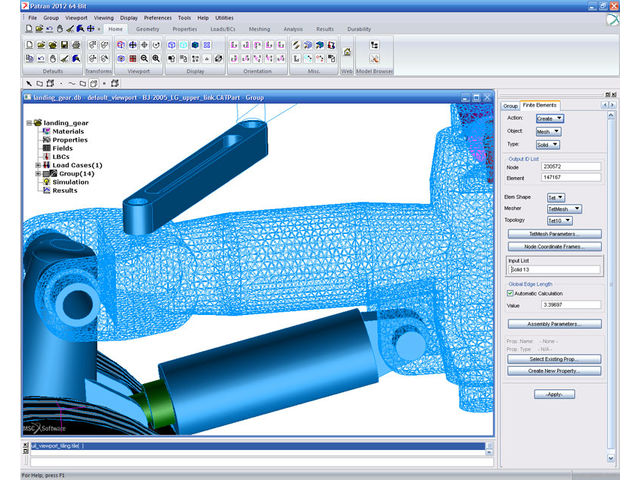Toggle the Automatic Calculation checkbox
Viewport: 640px width, 480px height.
(x=509, y=293)
